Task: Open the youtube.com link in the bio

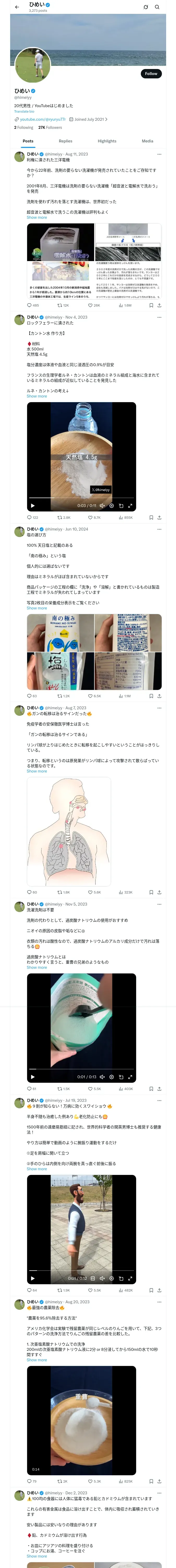Action: click(43, 119)
